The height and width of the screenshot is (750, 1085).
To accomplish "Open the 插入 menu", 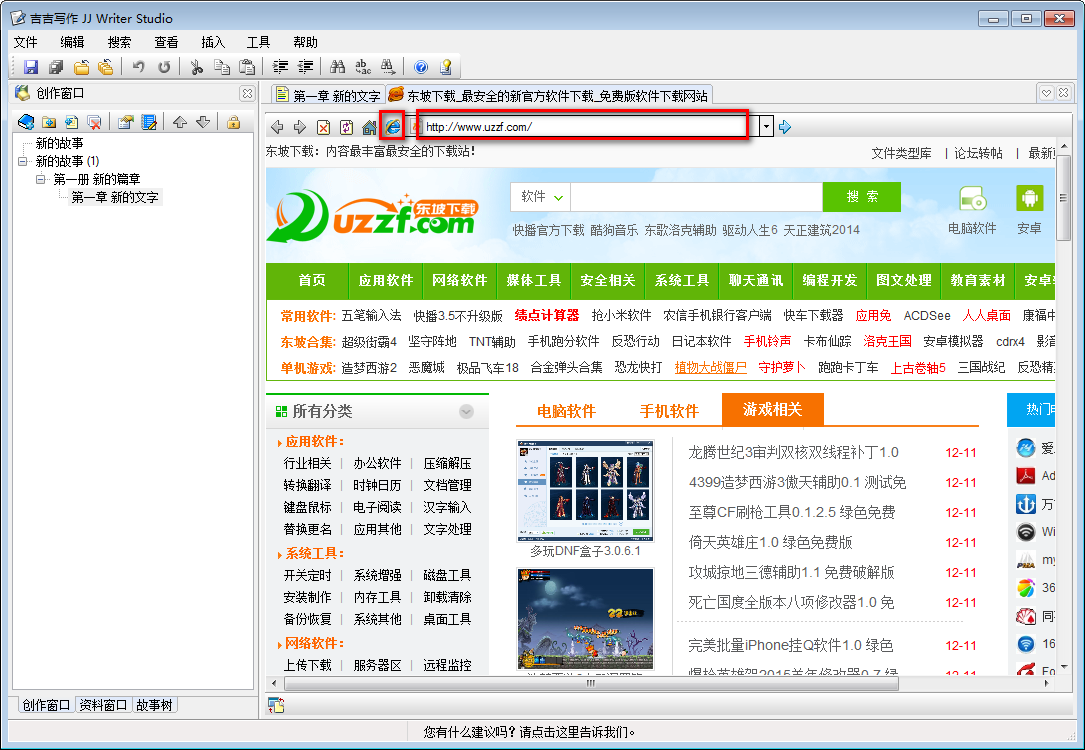I will [213, 42].
